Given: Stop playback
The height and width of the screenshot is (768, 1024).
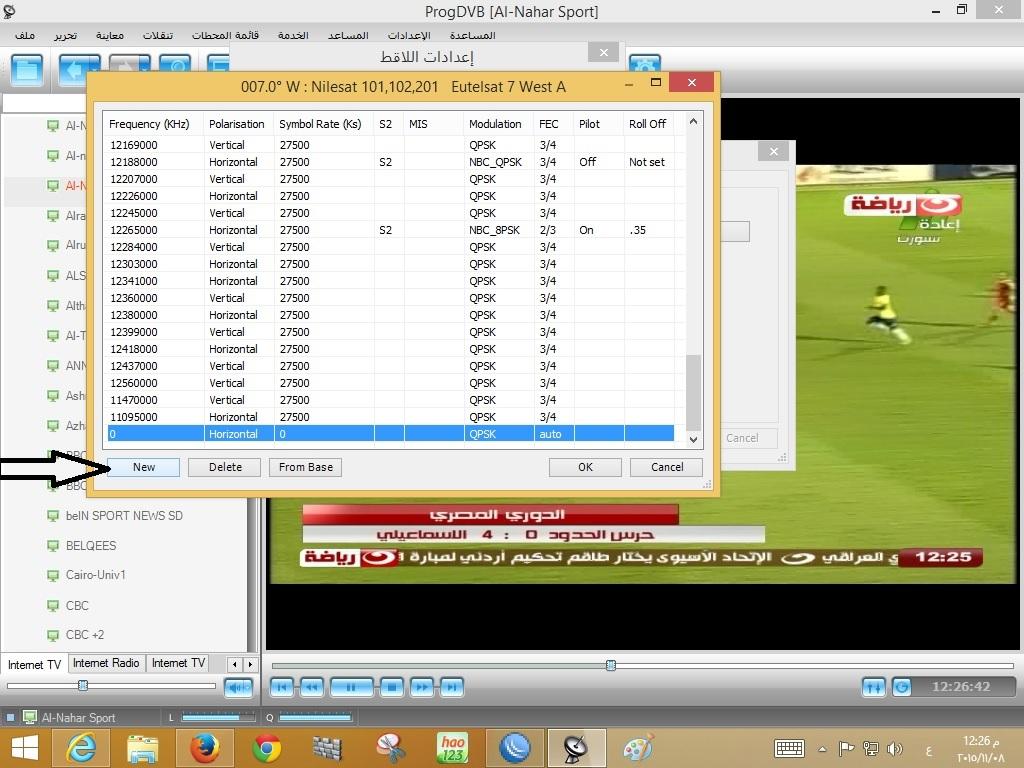Looking at the screenshot, I should [x=392, y=687].
